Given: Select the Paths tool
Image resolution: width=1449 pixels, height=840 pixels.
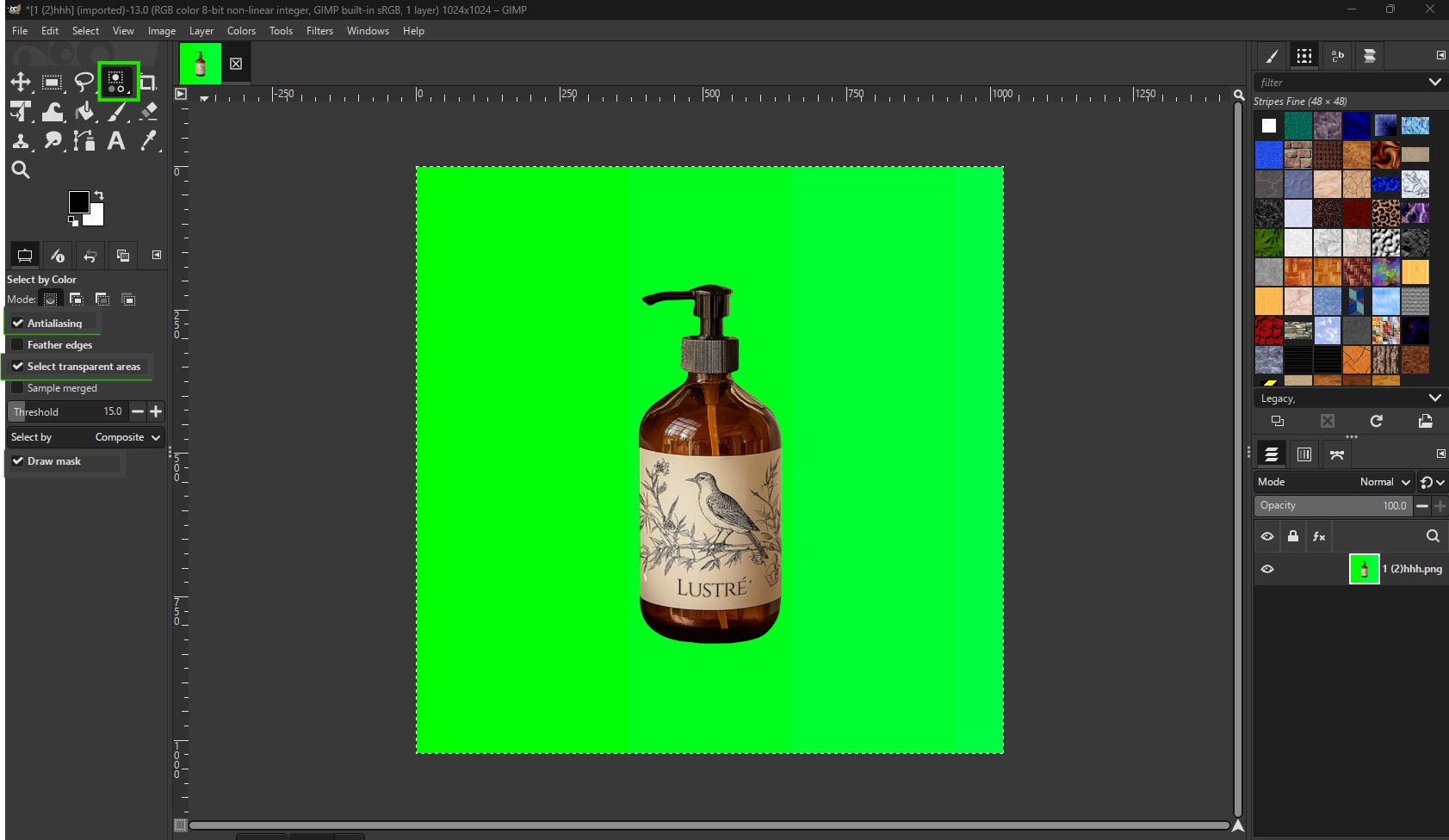Looking at the screenshot, I should click(x=84, y=141).
